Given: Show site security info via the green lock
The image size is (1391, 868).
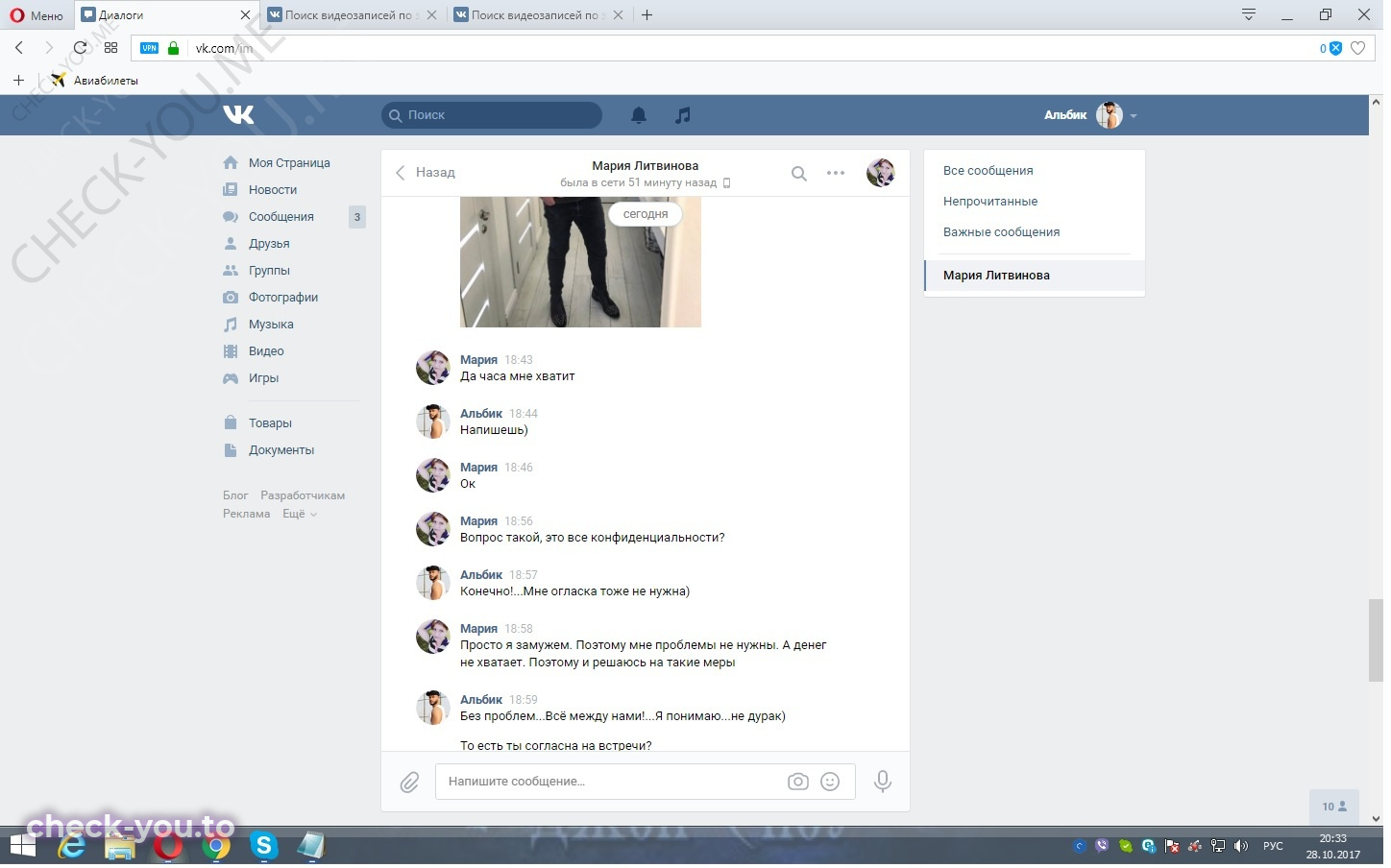Looking at the screenshot, I should (x=174, y=48).
